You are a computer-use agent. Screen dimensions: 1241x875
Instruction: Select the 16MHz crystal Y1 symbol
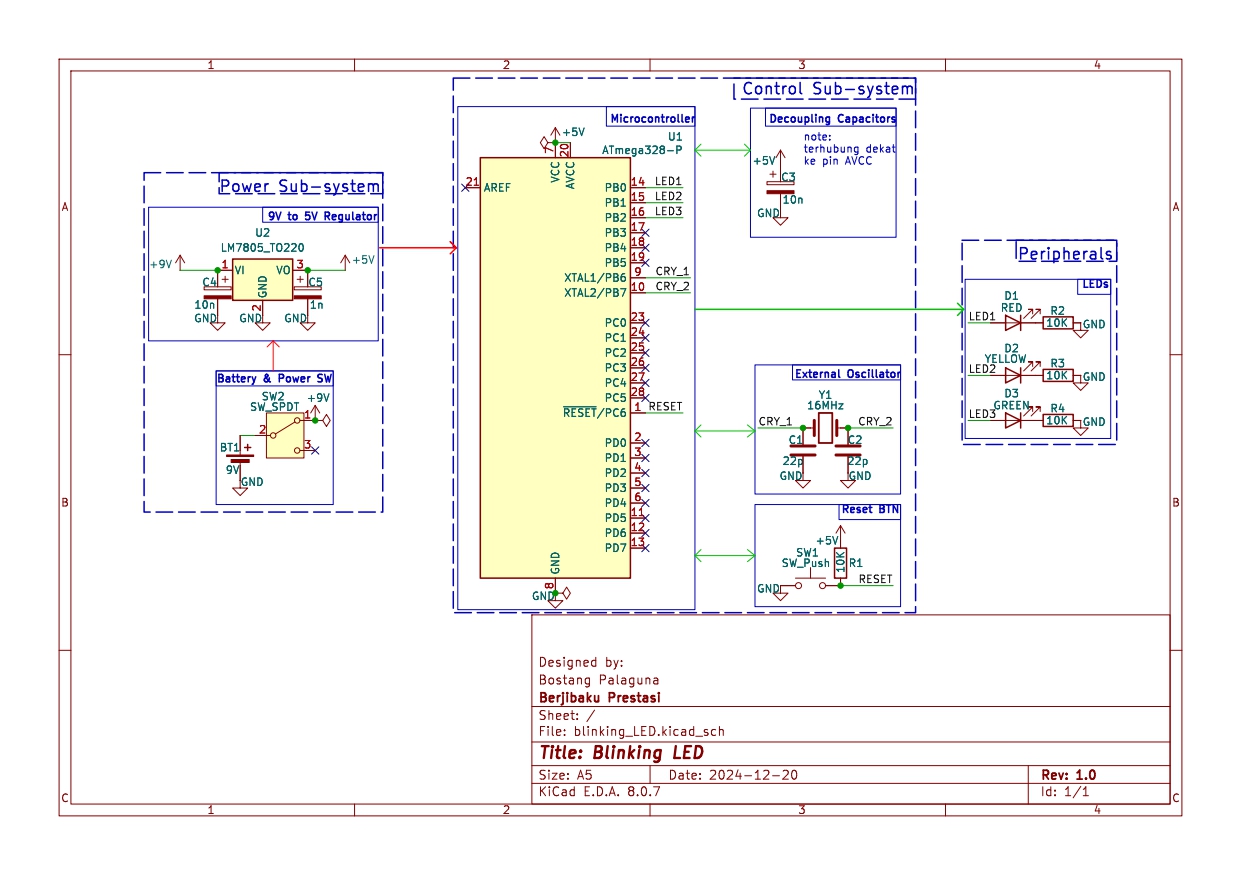825,429
